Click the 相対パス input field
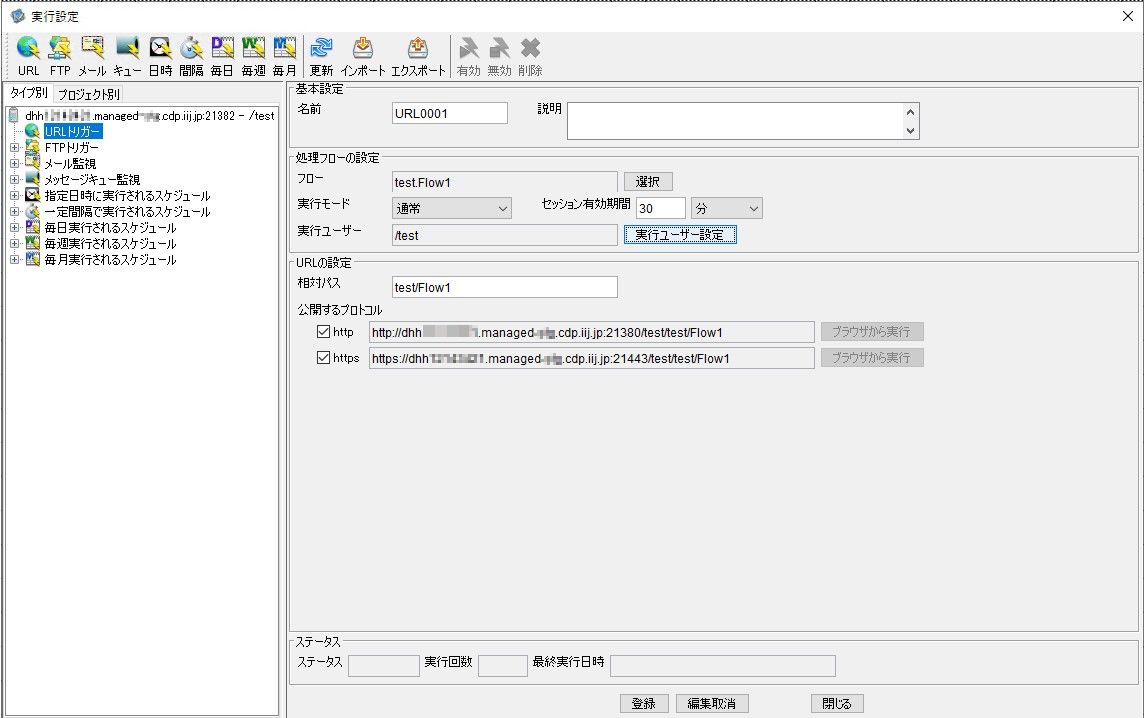 click(505, 287)
